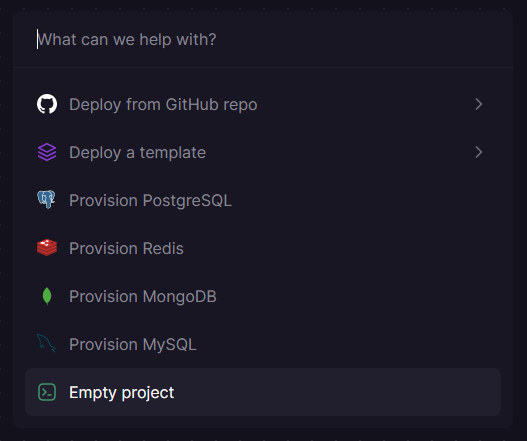
Task: Expand the GitHub repo chevron arrow
Action: [479, 104]
